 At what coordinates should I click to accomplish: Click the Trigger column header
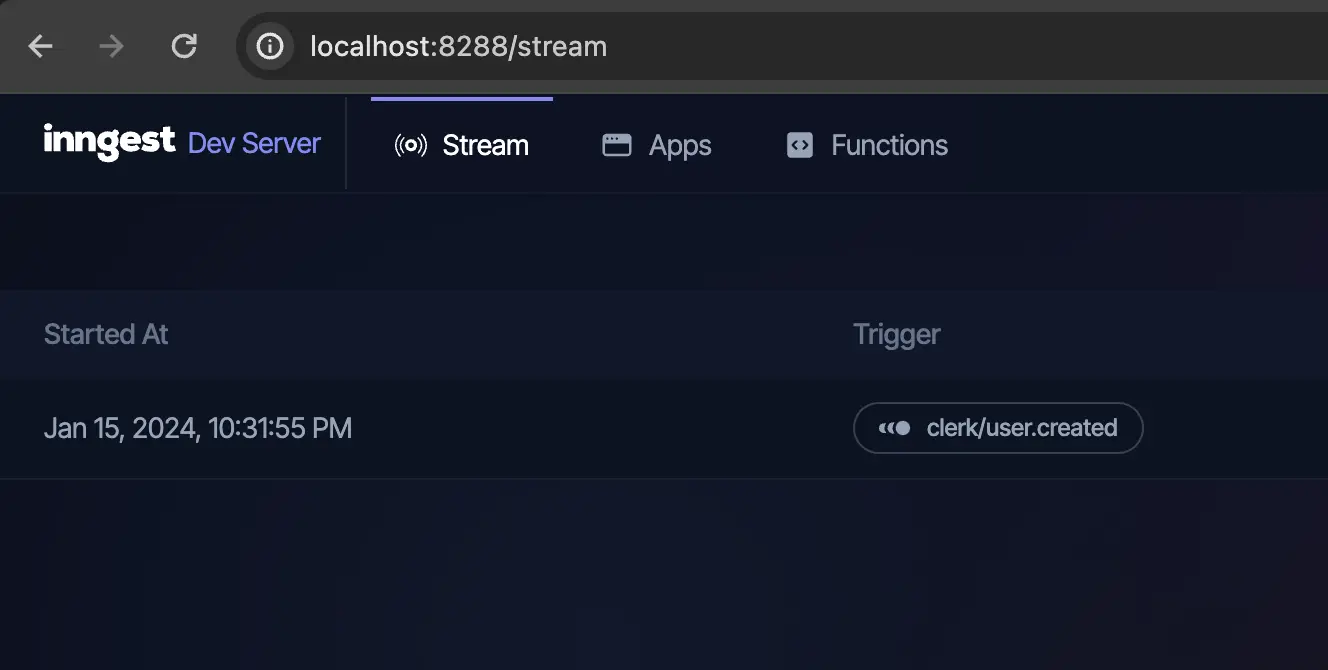pyautogui.click(x=895, y=334)
